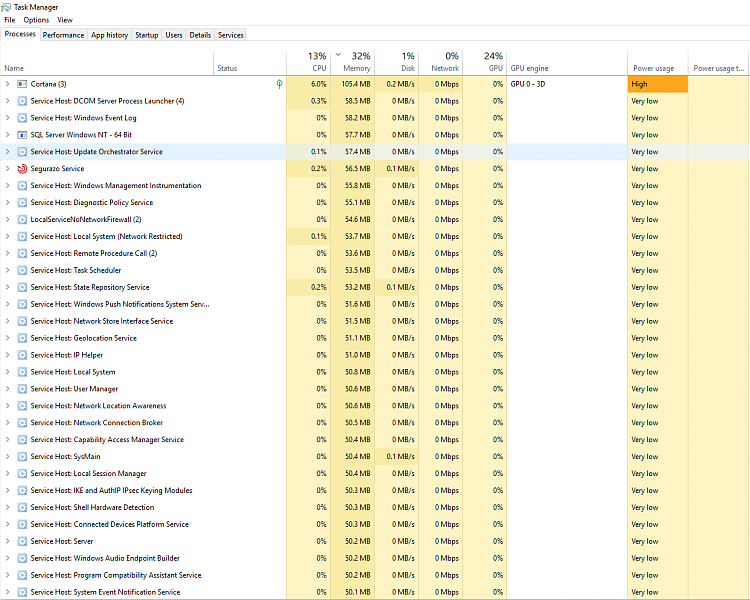Click the Task Manager title bar icon
Viewport: 750px width, 600px height.
[x=7, y=6]
